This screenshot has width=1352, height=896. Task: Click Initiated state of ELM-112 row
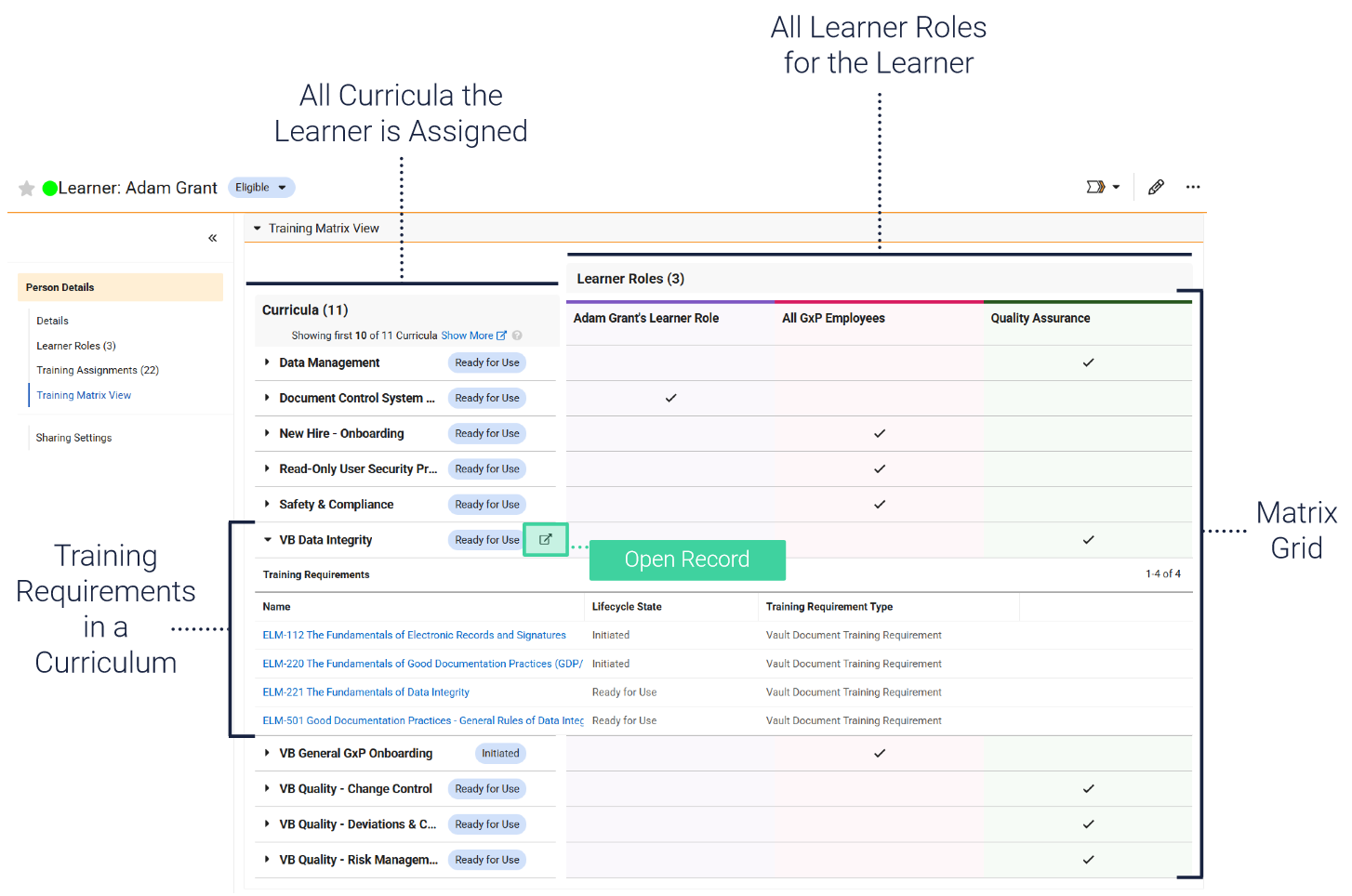pyautogui.click(x=611, y=635)
